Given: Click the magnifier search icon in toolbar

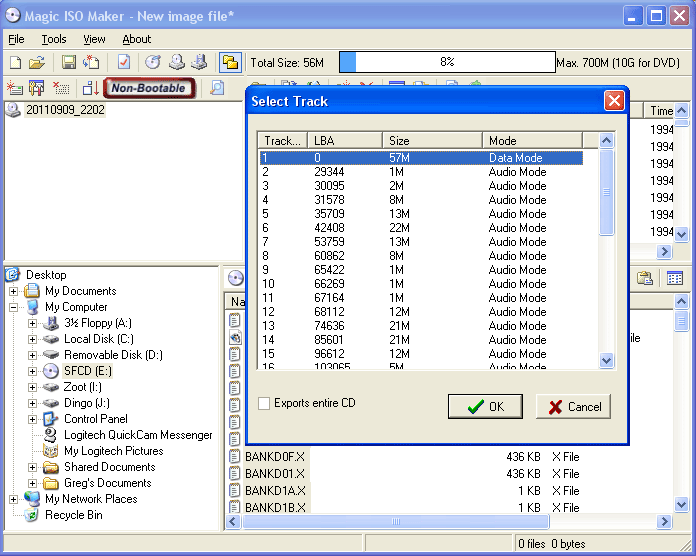Looking at the screenshot, I should click(217, 88).
